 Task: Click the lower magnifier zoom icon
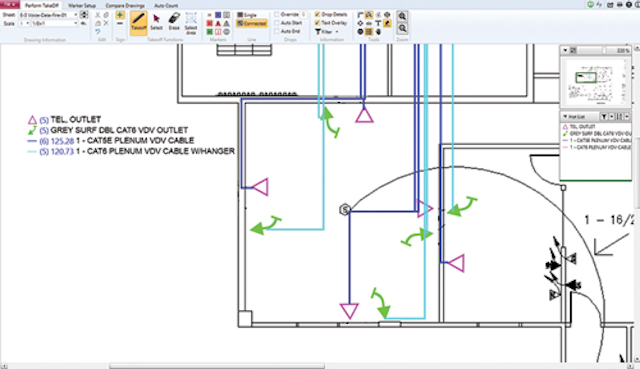pos(402,29)
